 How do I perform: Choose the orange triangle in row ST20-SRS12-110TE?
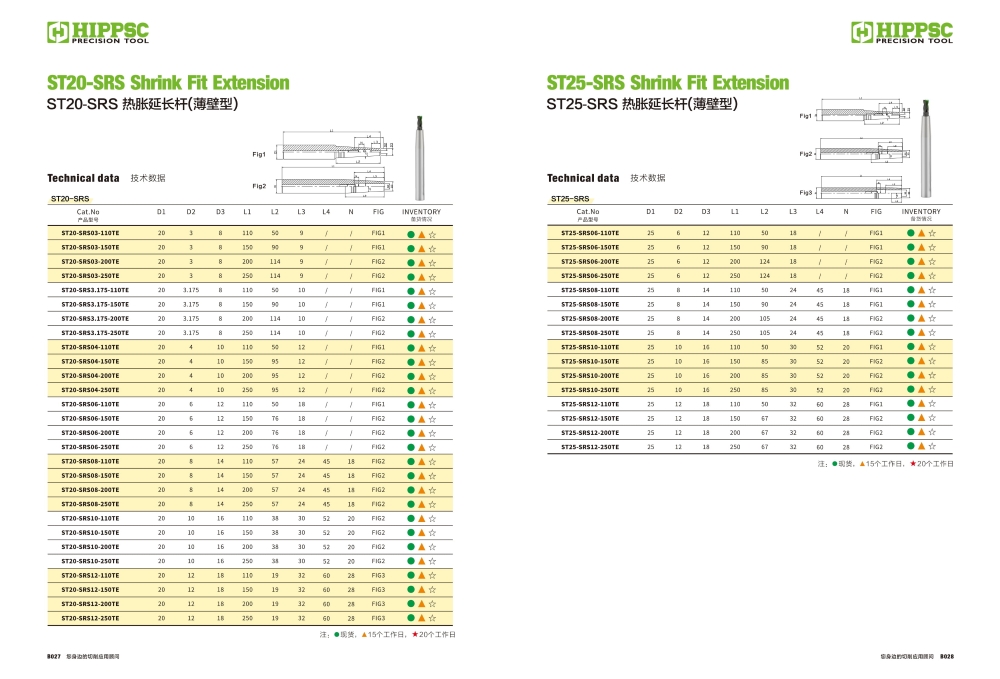point(422,576)
